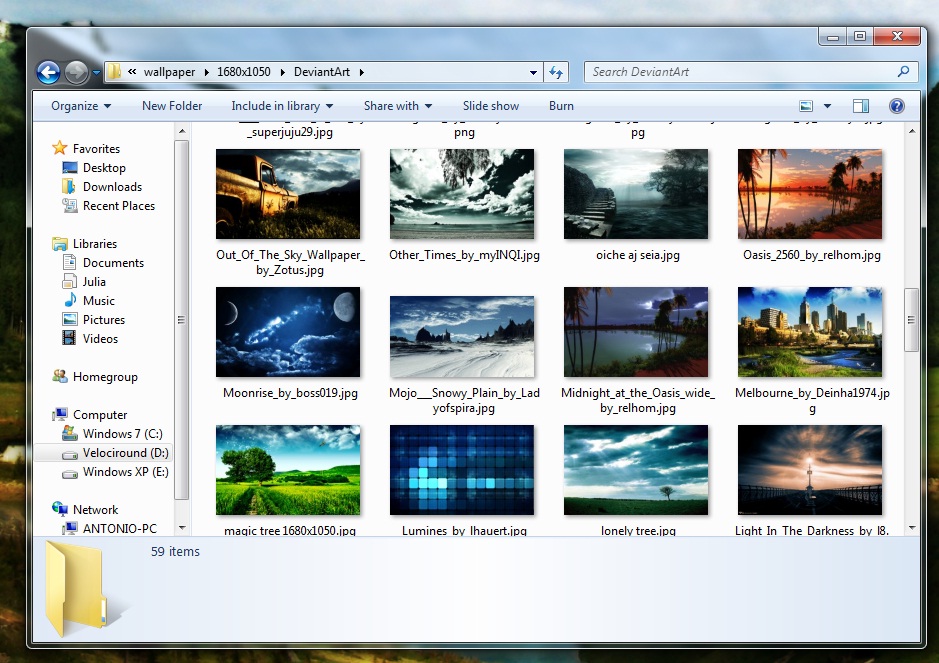Click the file list scrollbar thumb
939x663 pixels.
911,320
